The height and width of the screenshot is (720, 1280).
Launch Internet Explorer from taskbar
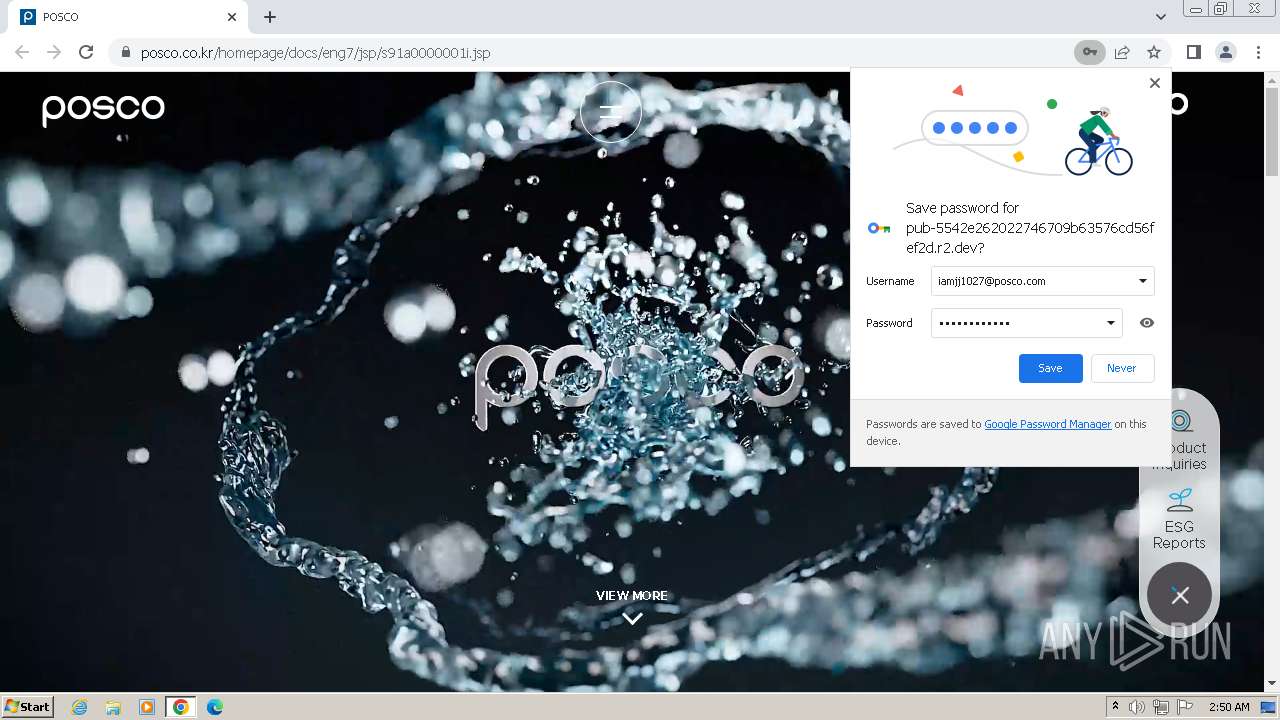coord(79,707)
